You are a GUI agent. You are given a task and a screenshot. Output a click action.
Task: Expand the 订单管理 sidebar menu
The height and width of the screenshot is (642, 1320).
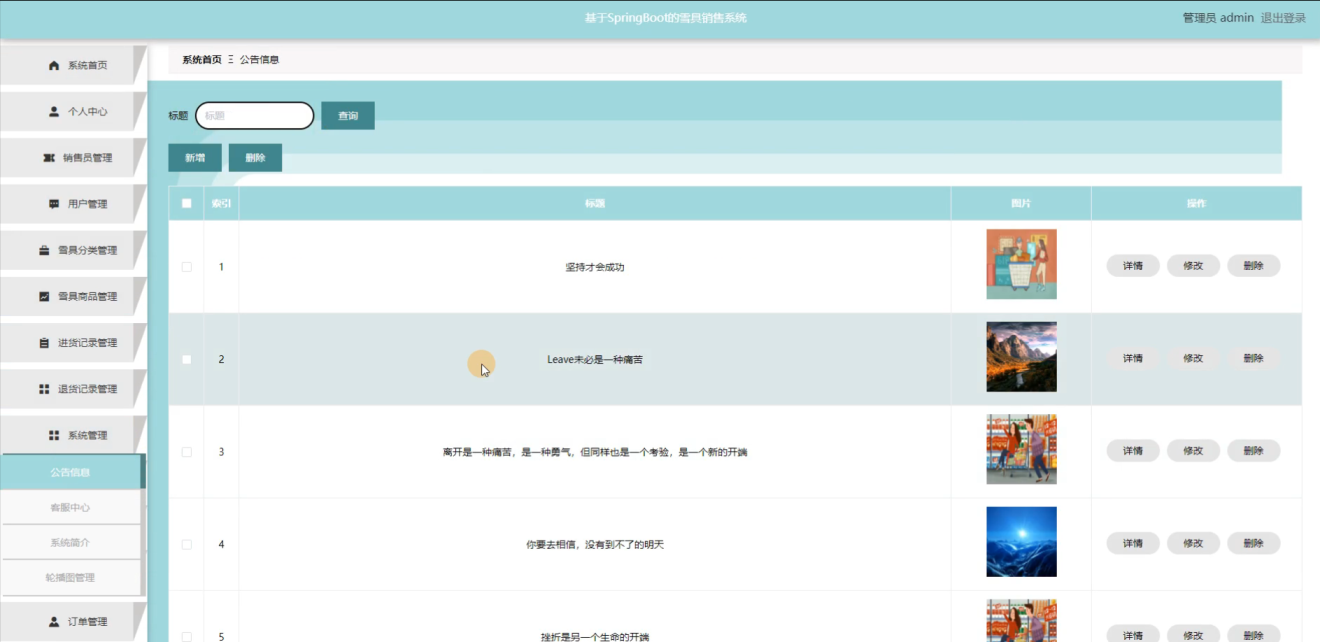[73, 621]
